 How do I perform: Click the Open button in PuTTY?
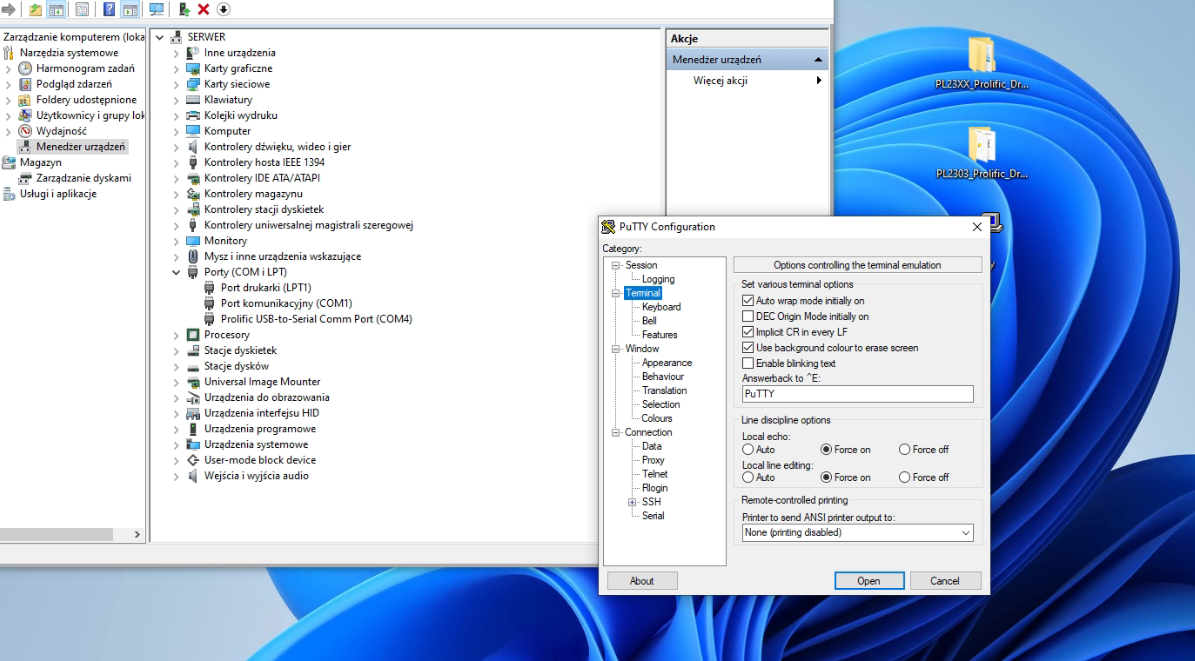869,581
